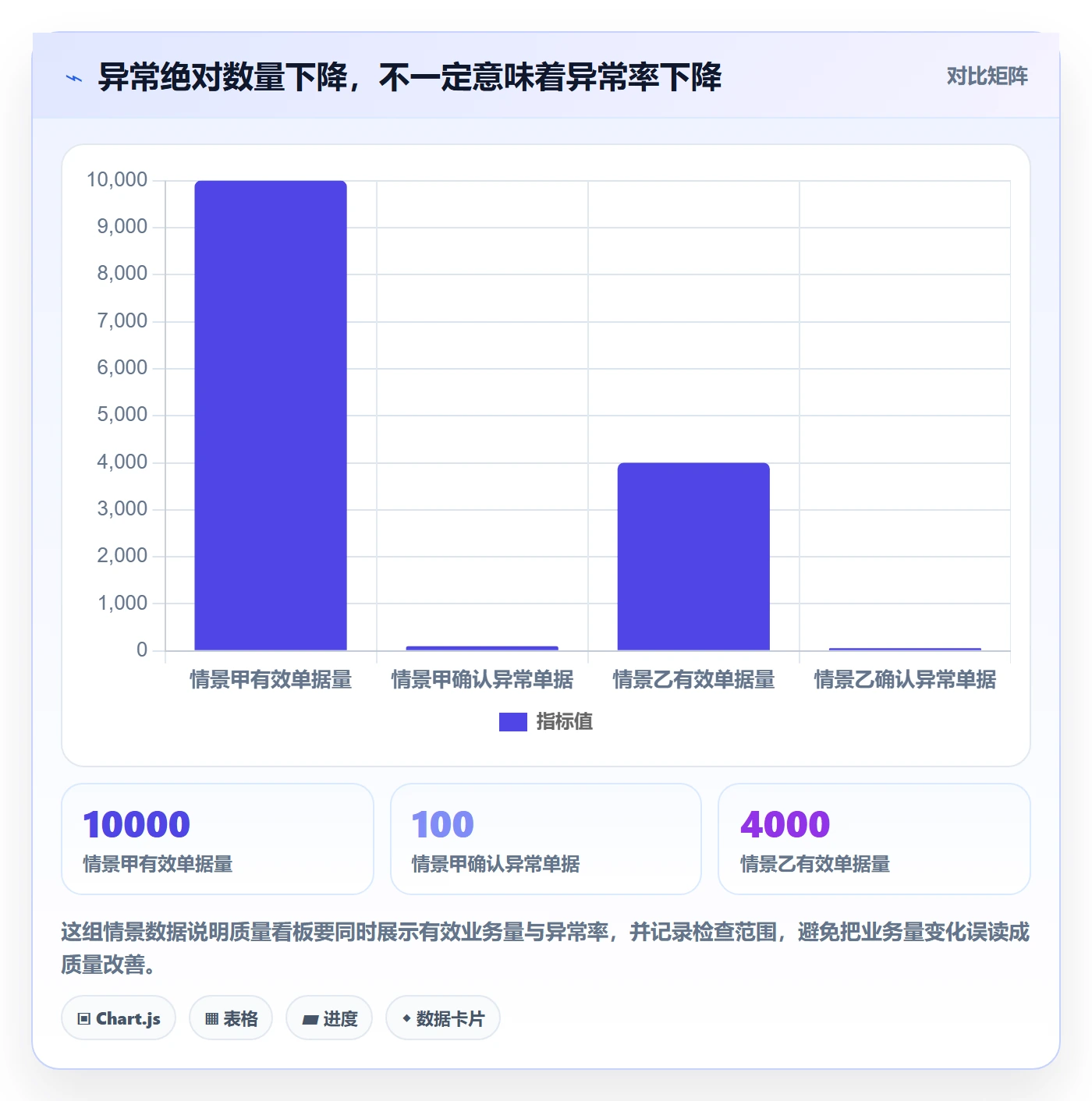Click the 对比矩阵 label in header
This screenshot has height=1101, width=1092.
987,76
